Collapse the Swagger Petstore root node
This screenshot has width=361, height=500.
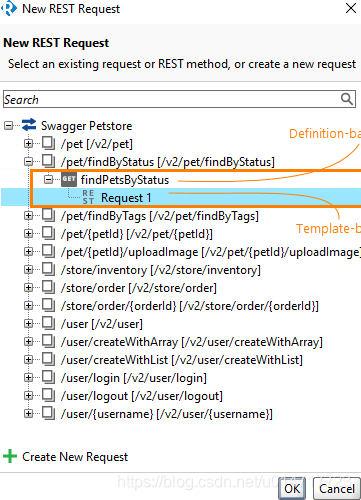(8, 126)
